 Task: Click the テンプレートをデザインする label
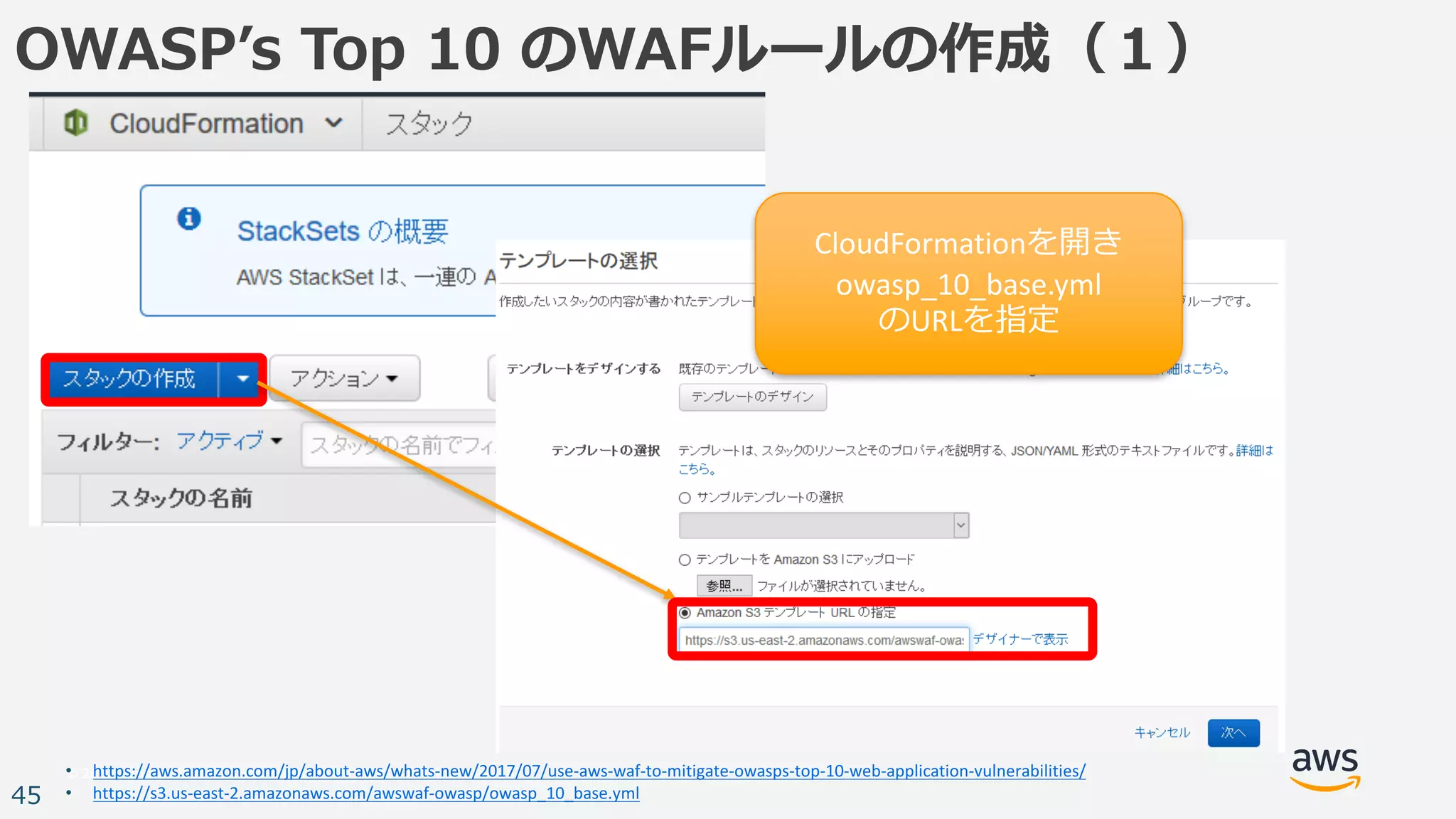584,369
